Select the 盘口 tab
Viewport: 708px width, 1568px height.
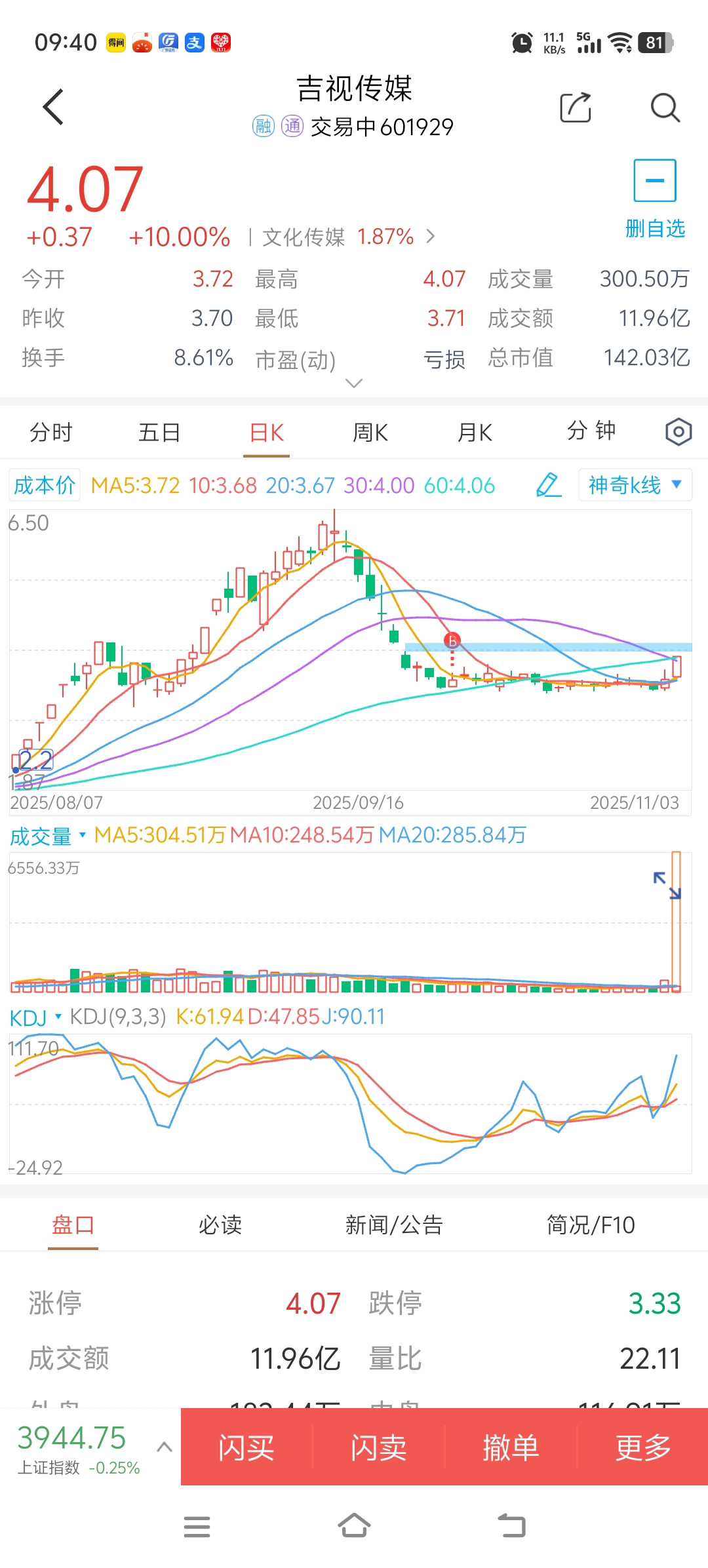click(x=73, y=1225)
